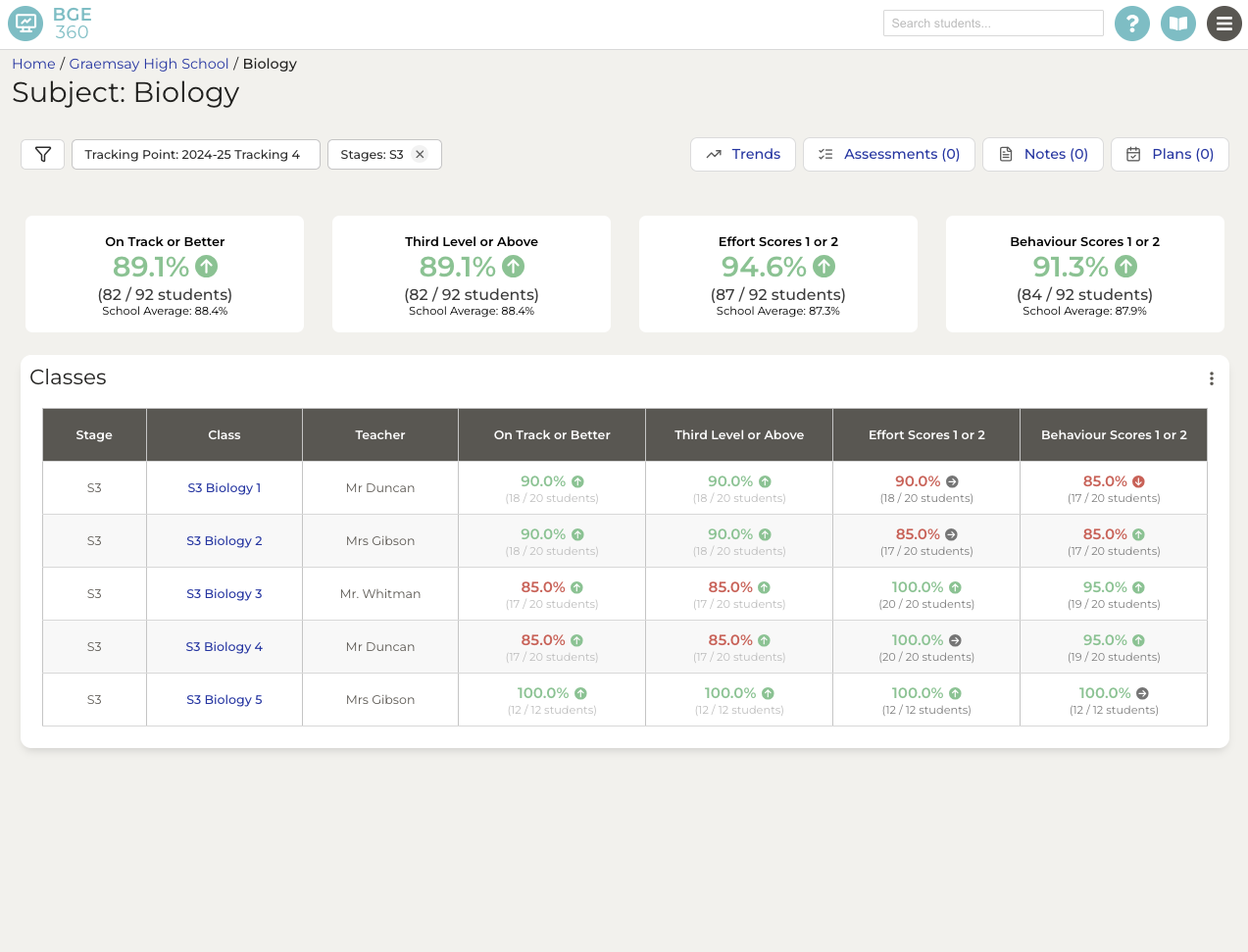Click the Search students input field
The image size is (1248, 952).
tap(992, 23)
